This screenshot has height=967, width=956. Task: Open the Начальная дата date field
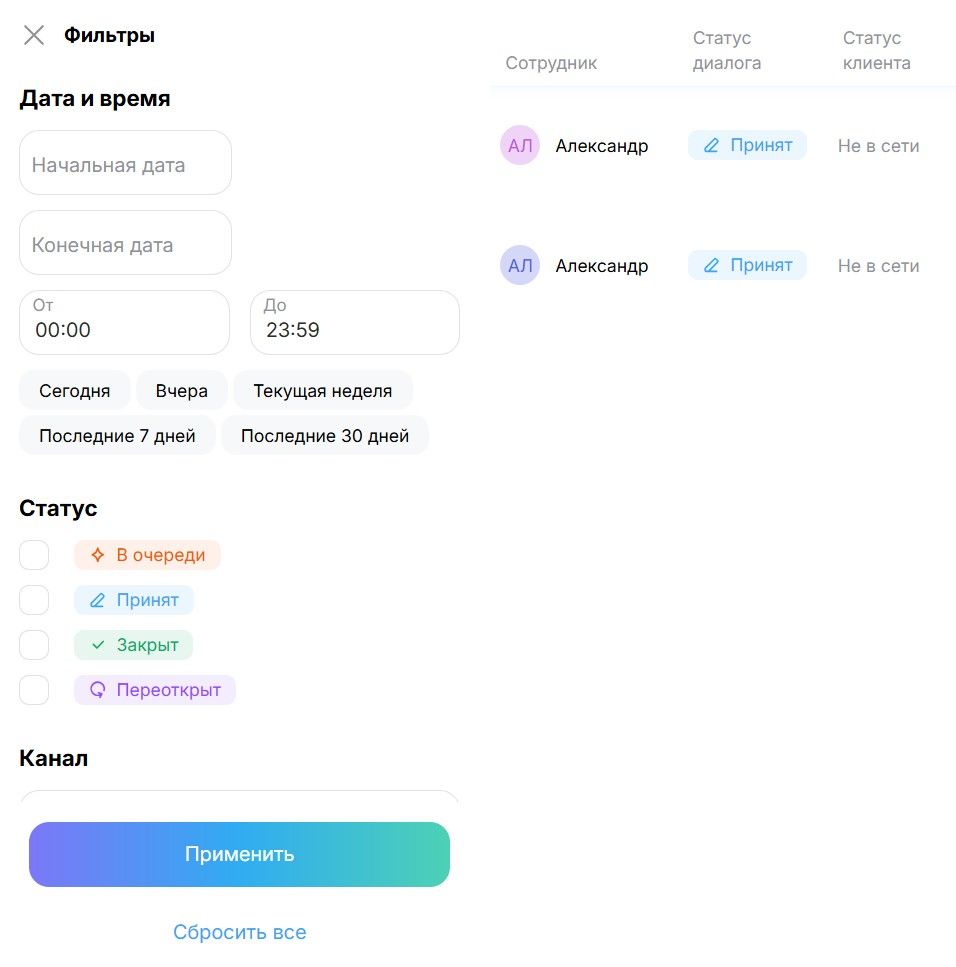pos(125,163)
